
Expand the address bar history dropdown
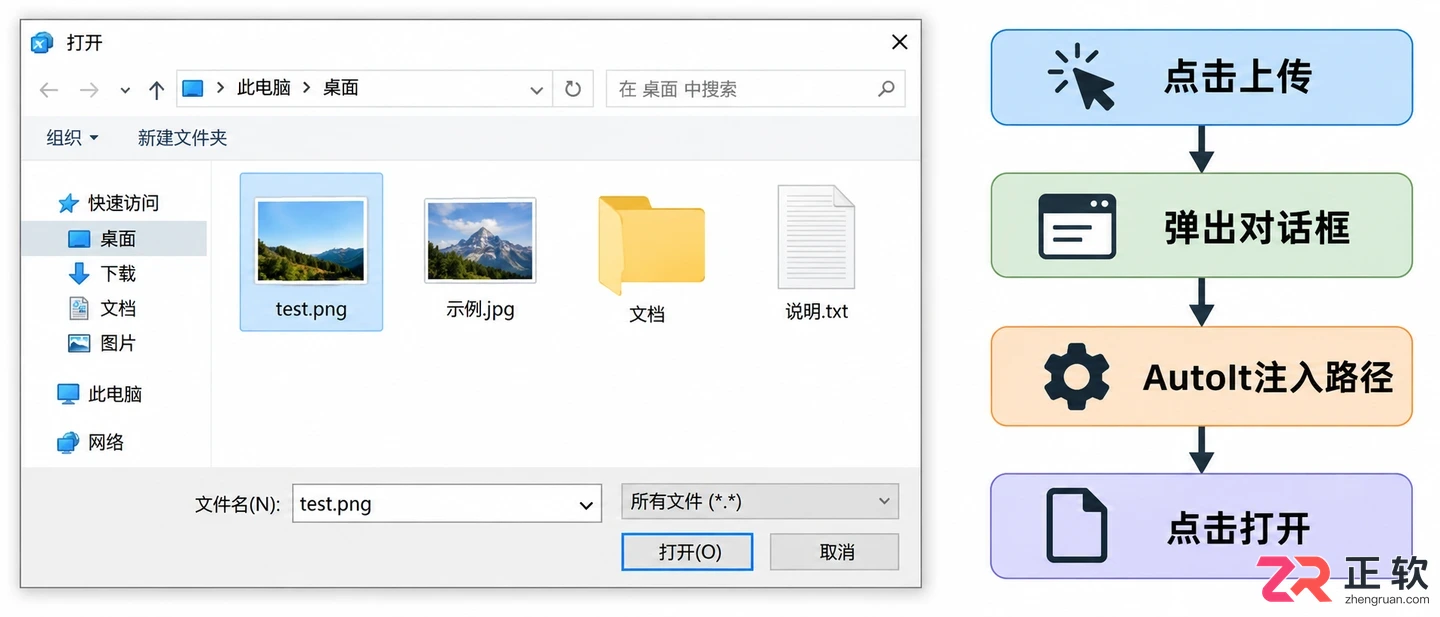536,90
